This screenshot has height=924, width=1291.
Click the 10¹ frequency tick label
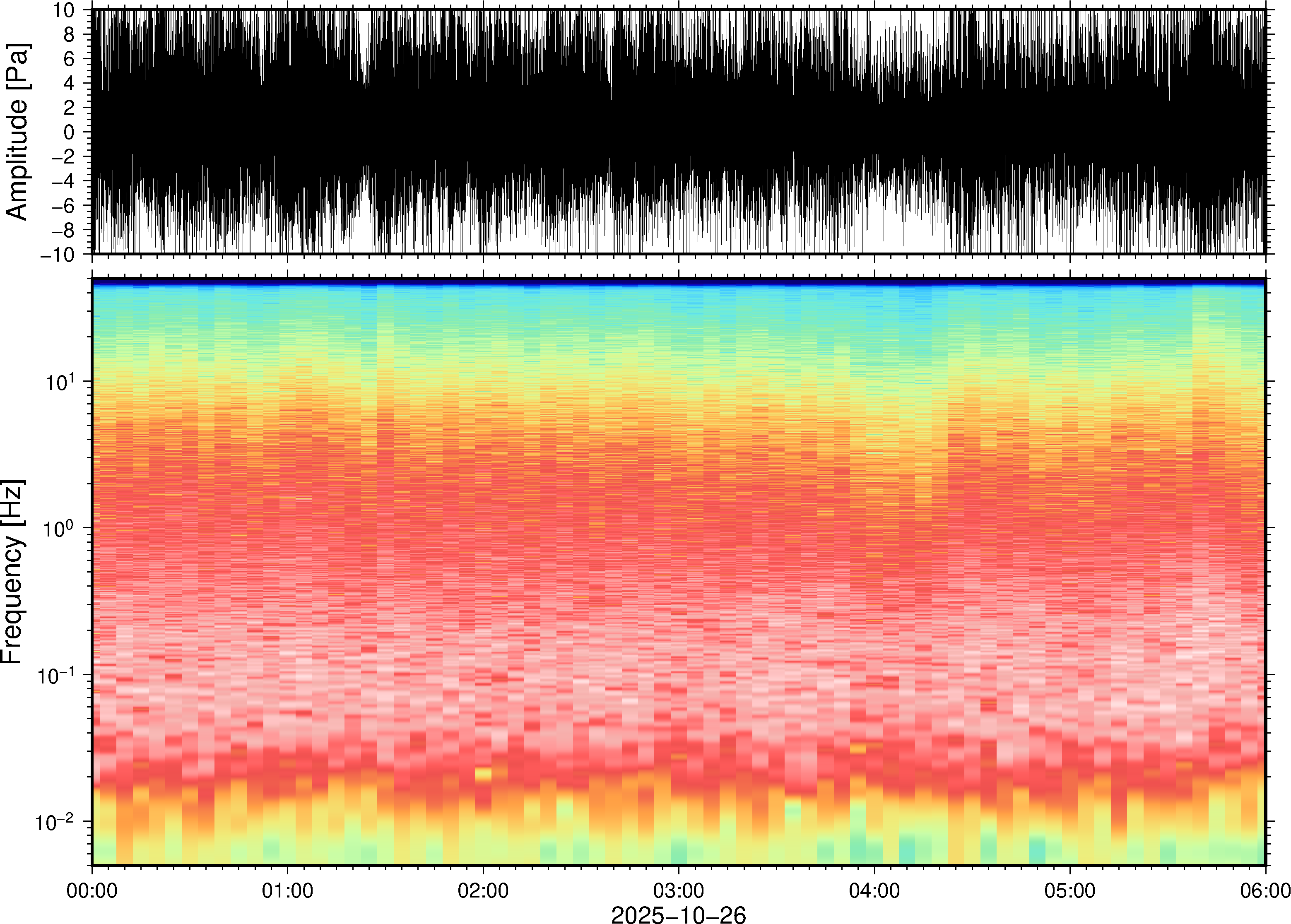click(60, 383)
